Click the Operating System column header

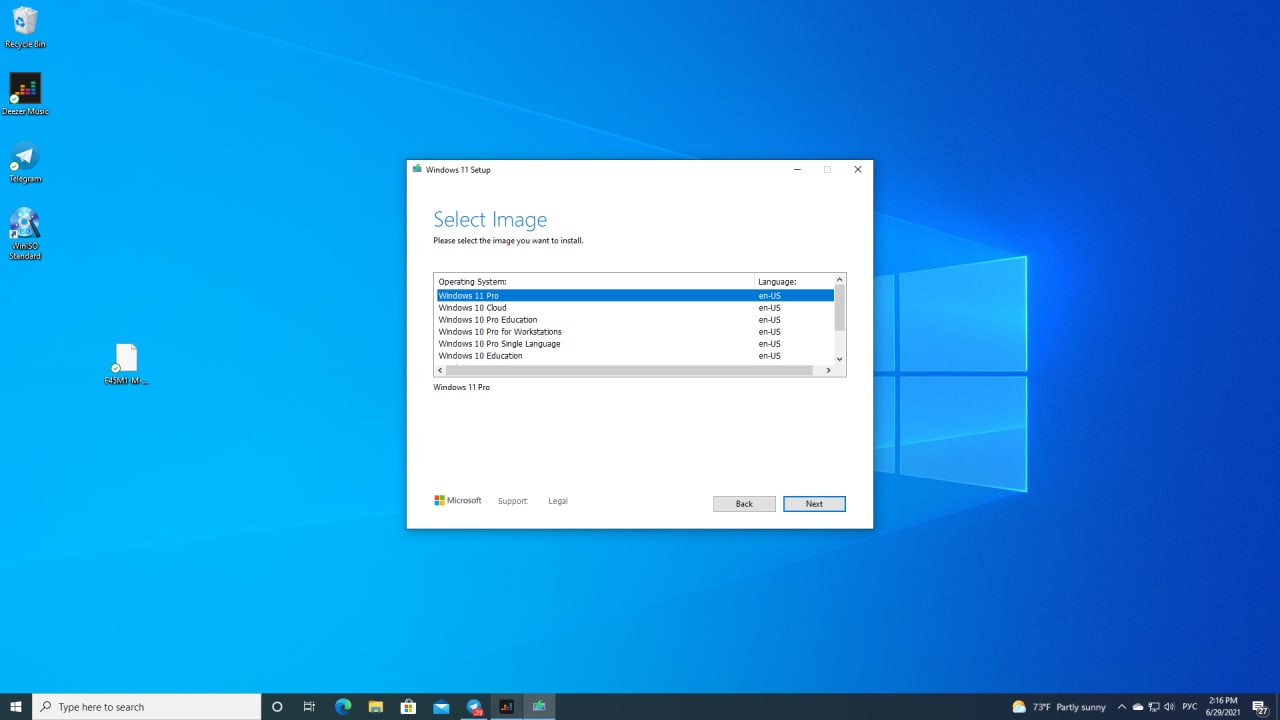point(594,282)
